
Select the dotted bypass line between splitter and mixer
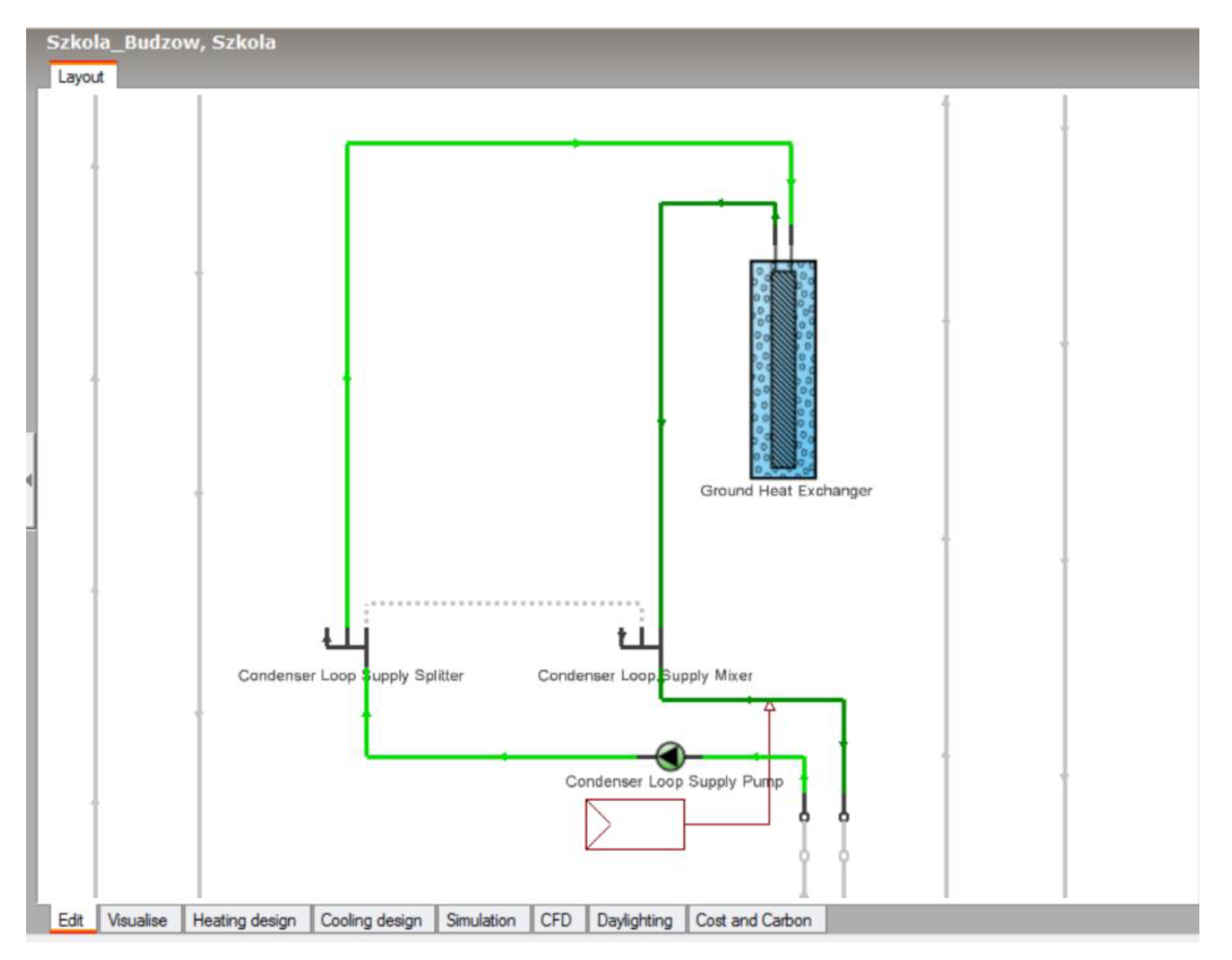(x=502, y=603)
